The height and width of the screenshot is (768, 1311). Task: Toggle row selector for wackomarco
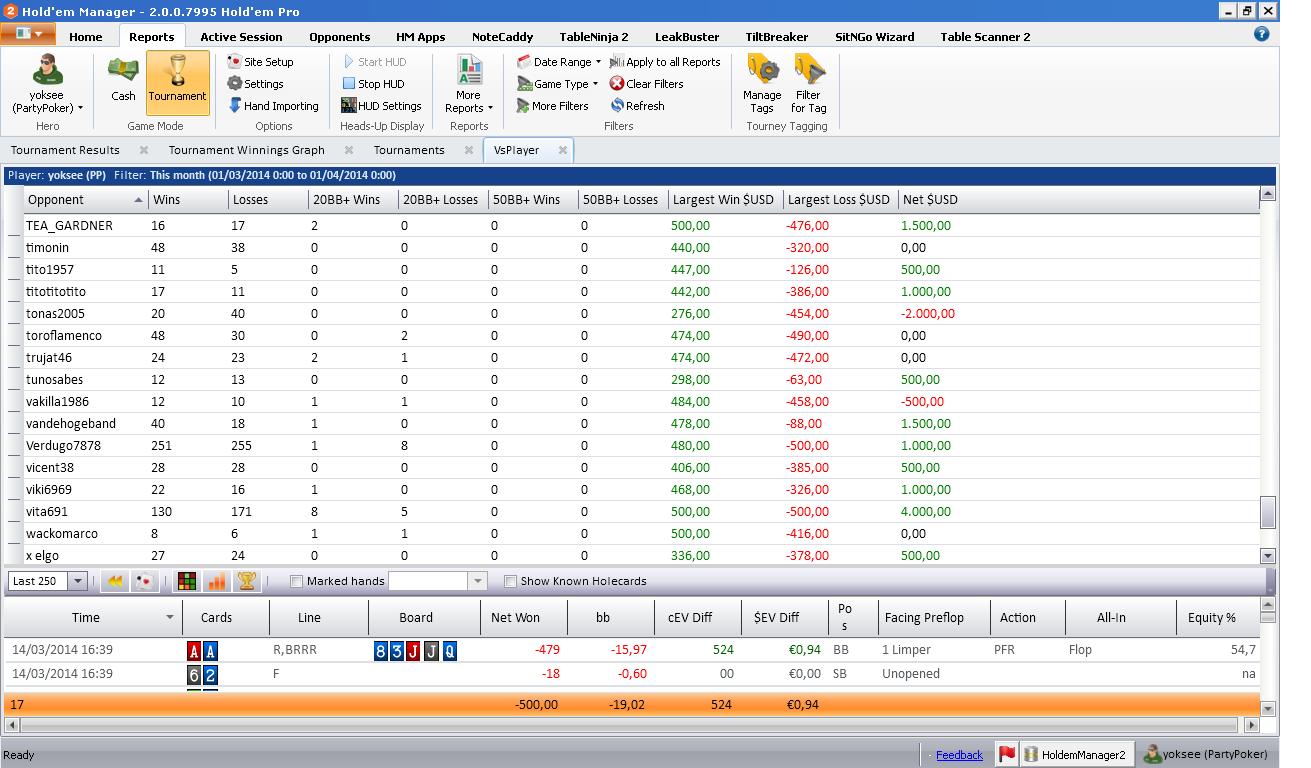[14, 534]
